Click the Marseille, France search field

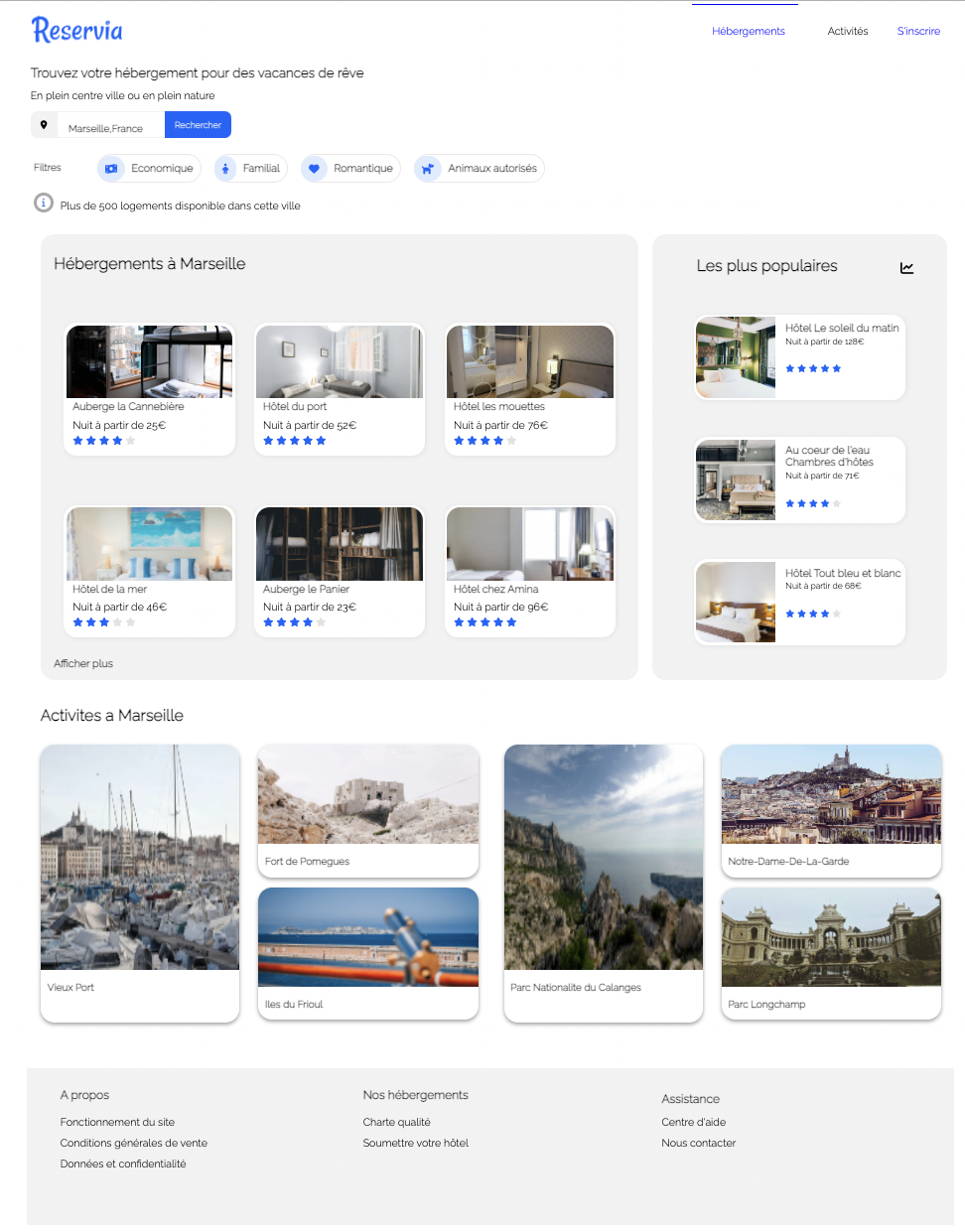(110, 125)
